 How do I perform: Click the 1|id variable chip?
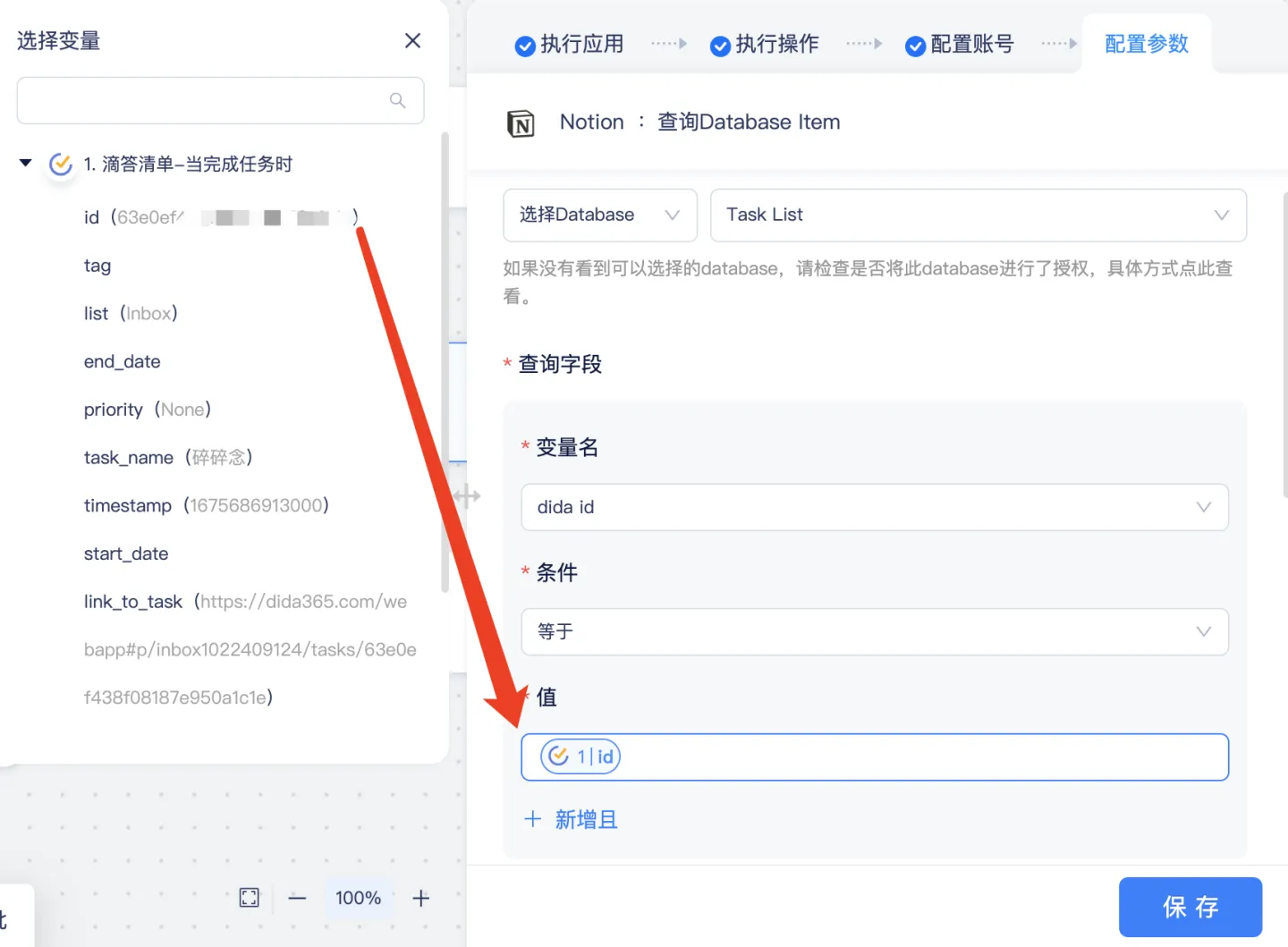click(580, 757)
